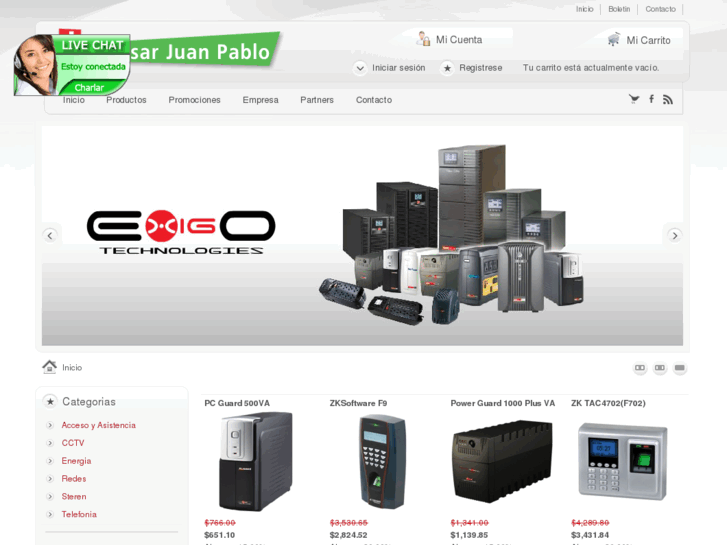Open the Contacto menu item in navigation bar
727x545 pixels.
pyautogui.click(x=374, y=100)
